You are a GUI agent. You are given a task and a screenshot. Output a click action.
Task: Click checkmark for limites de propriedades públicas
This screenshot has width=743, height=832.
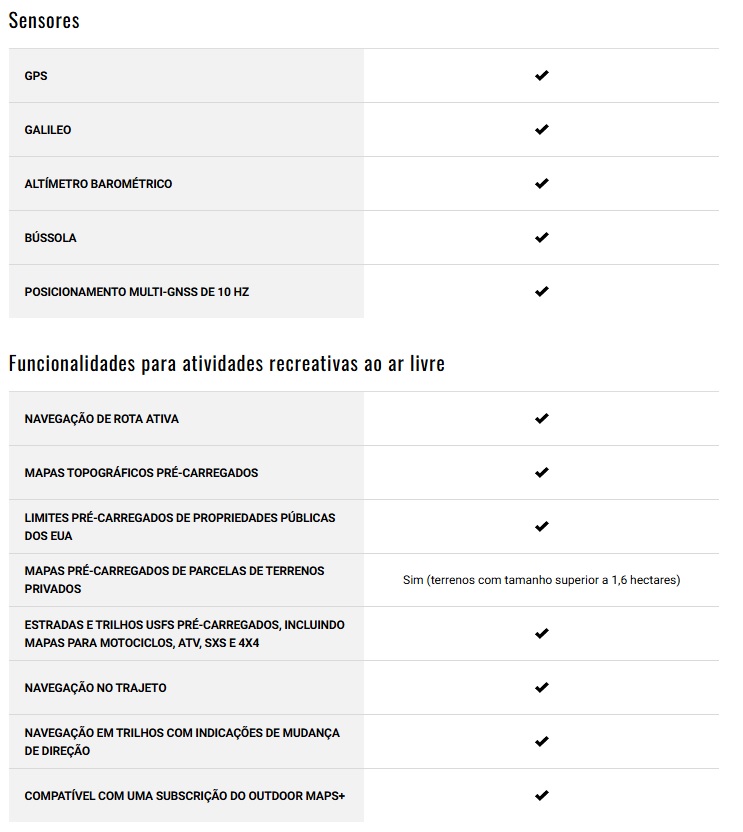(541, 526)
